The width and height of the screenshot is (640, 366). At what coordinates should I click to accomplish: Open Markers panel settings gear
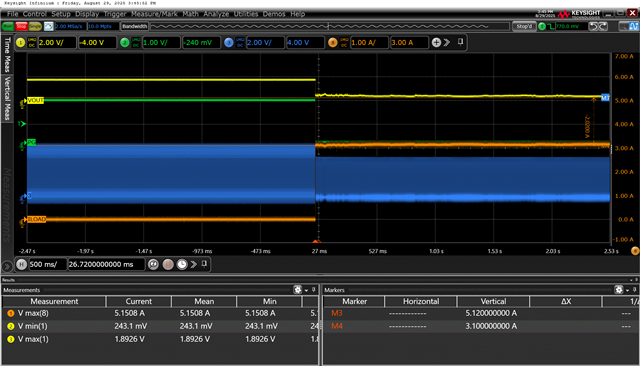tap(619, 290)
